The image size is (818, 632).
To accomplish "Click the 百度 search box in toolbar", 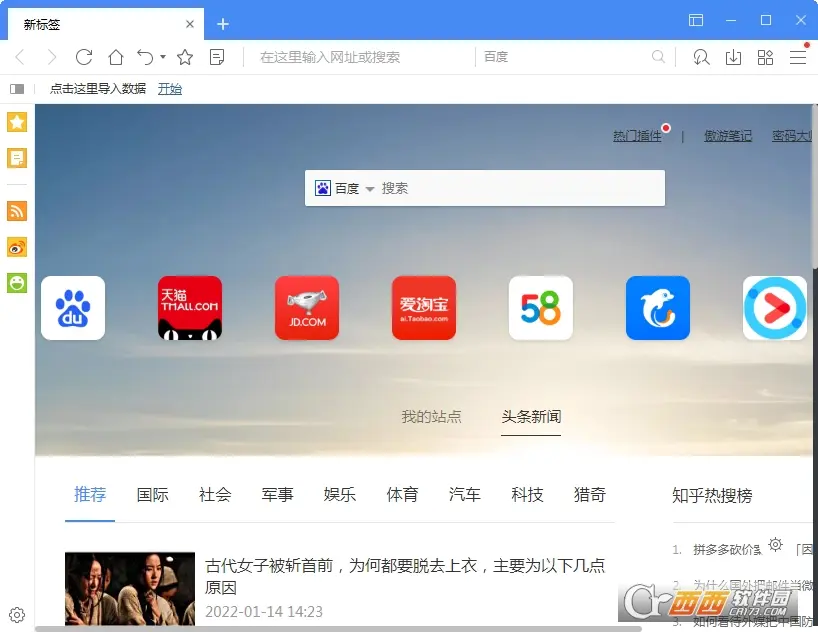I will pos(563,57).
